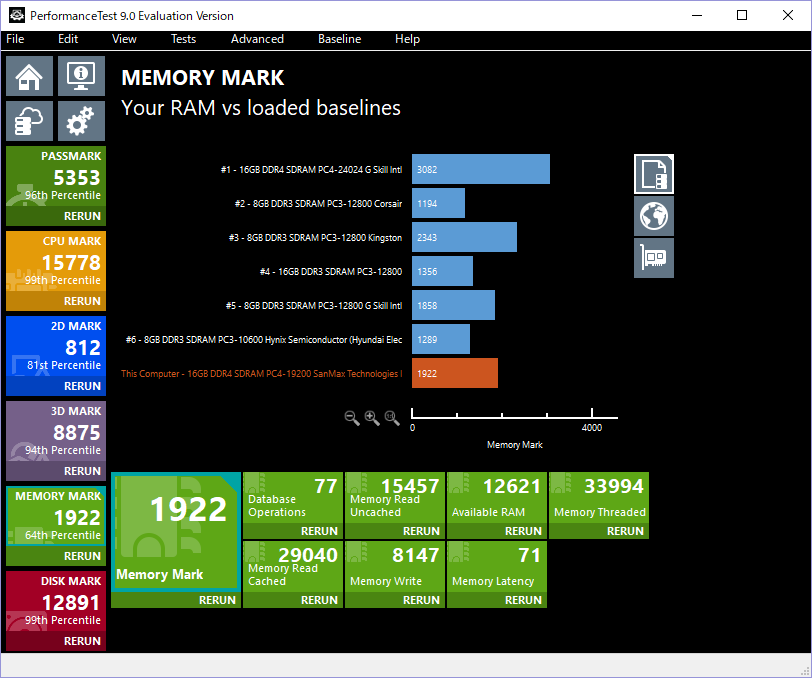Maximize the PerformanceTest window
Image resolution: width=812 pixels, height=678 pixels.
(742, 15)
